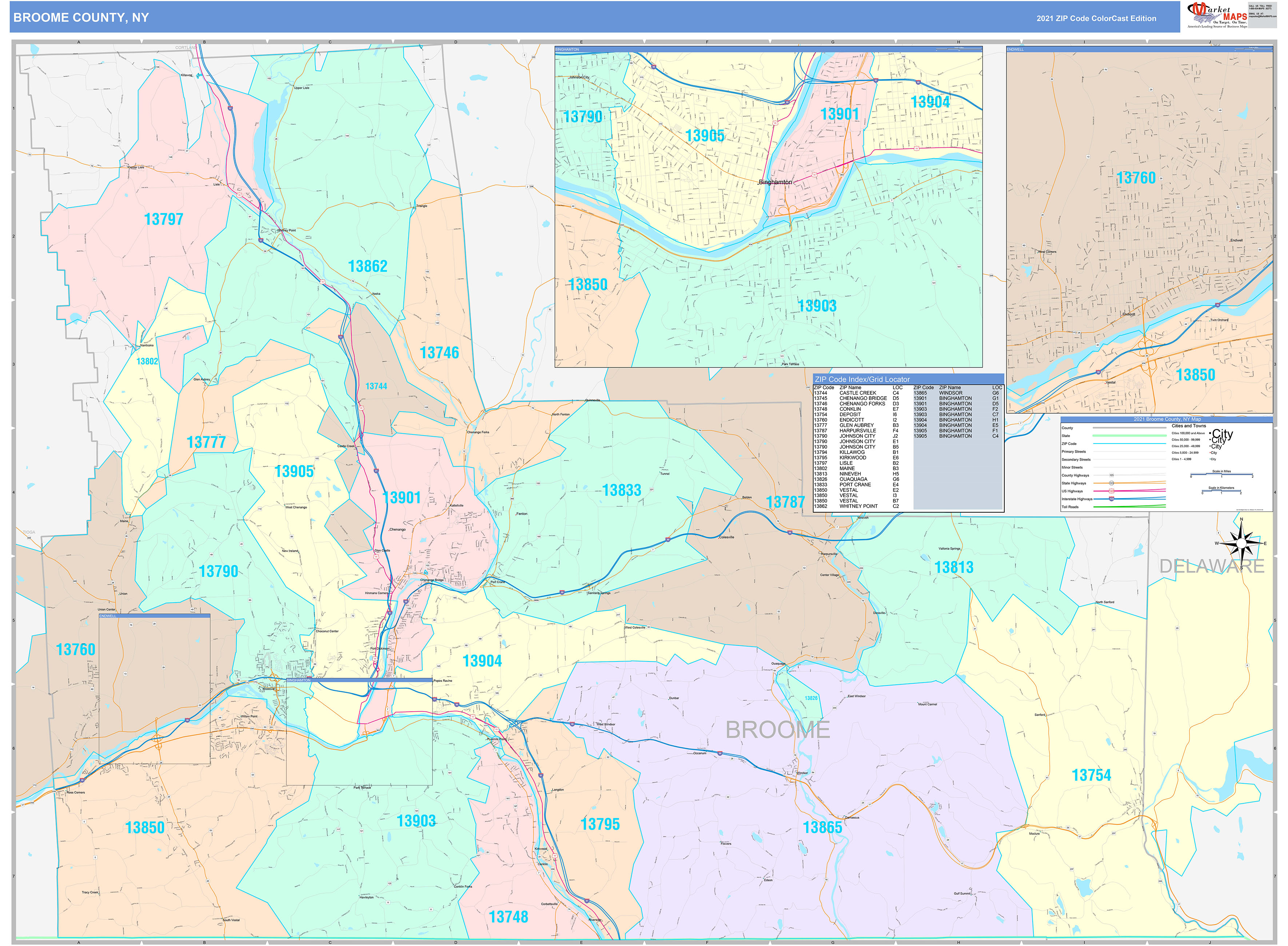This screenshot has width=1288, height=946.
Task: Click the Binghamton city label in the inset map
Action: click(x=775, y=182)
